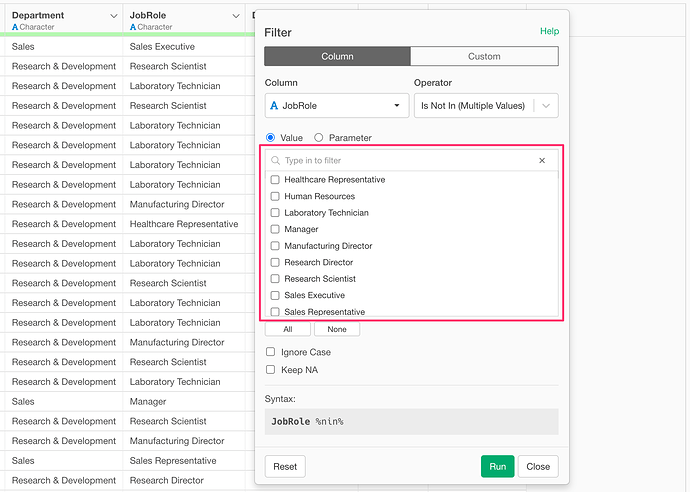
Task: Click the Type in to filter field
Action: (405, 160)
